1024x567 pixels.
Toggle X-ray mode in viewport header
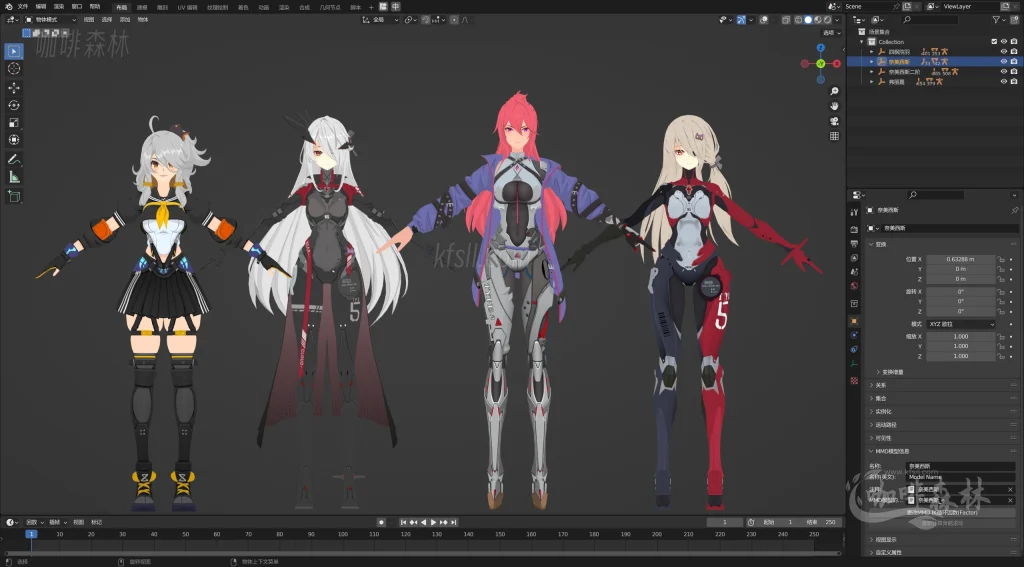pos(786,20)
